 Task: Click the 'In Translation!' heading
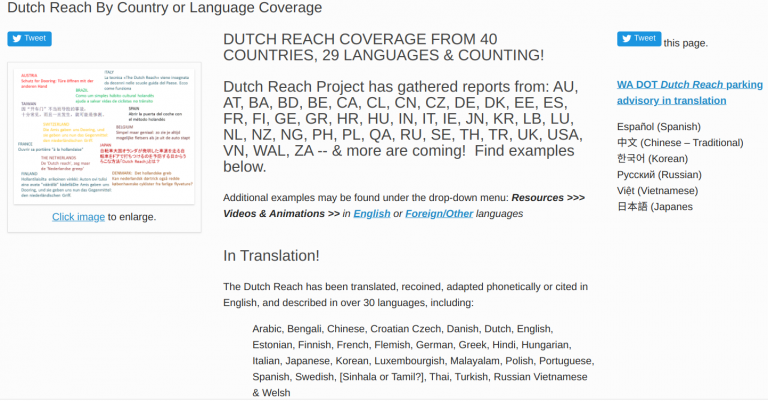[x=271, y=256]
